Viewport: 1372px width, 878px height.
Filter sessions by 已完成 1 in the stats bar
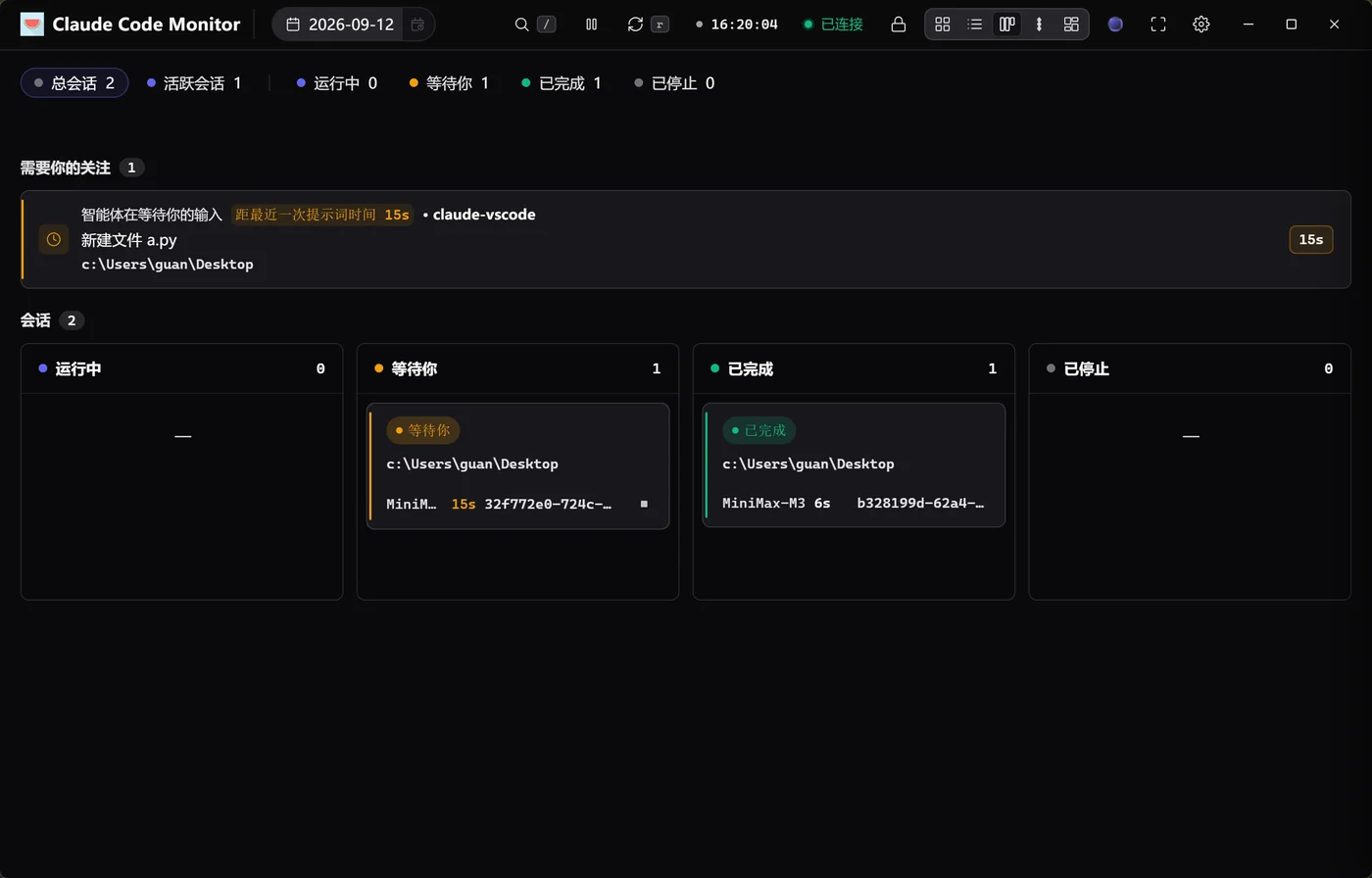coord(562,83)
